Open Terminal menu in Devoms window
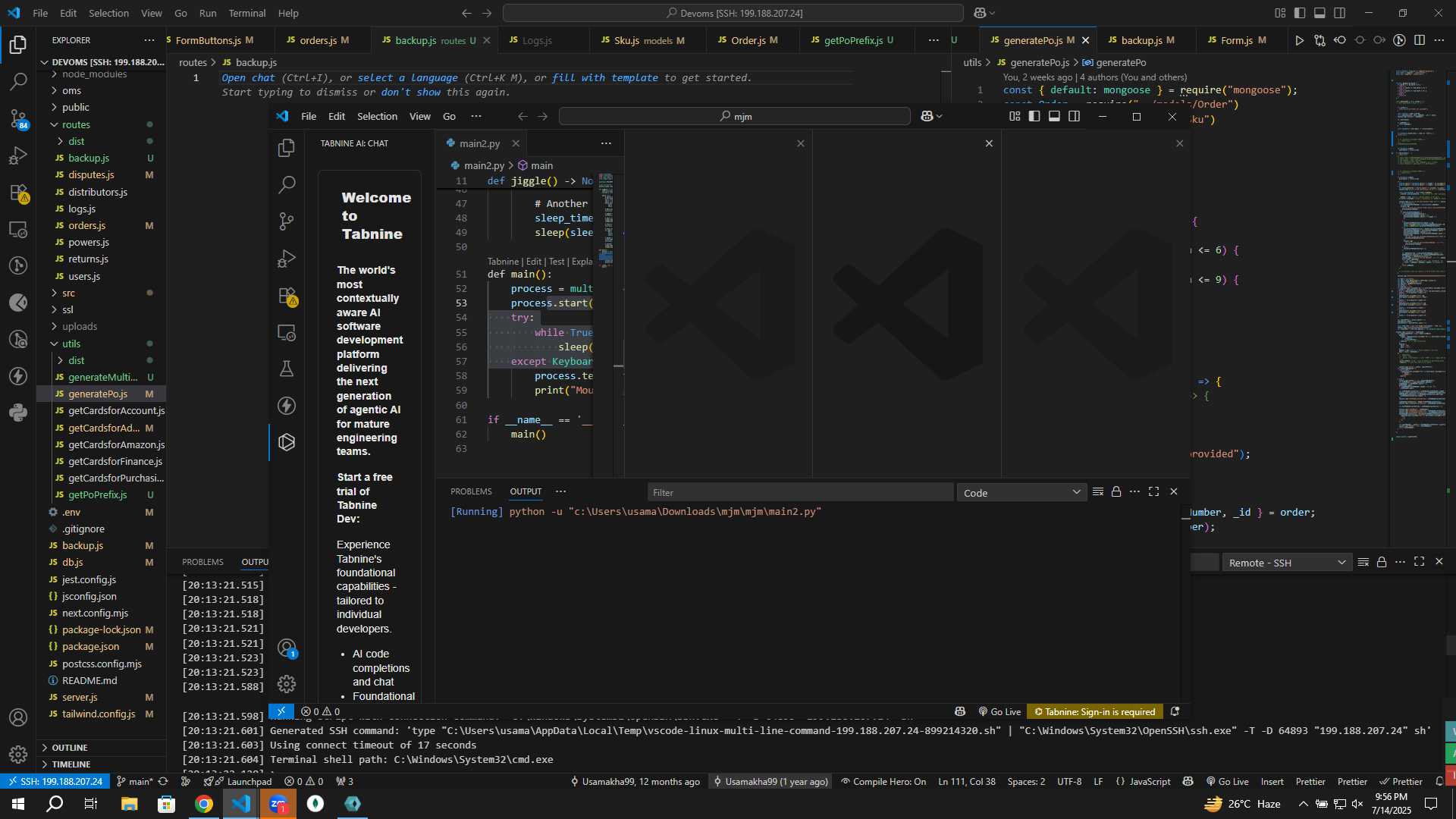The image size is (1456, 819). 247,13
